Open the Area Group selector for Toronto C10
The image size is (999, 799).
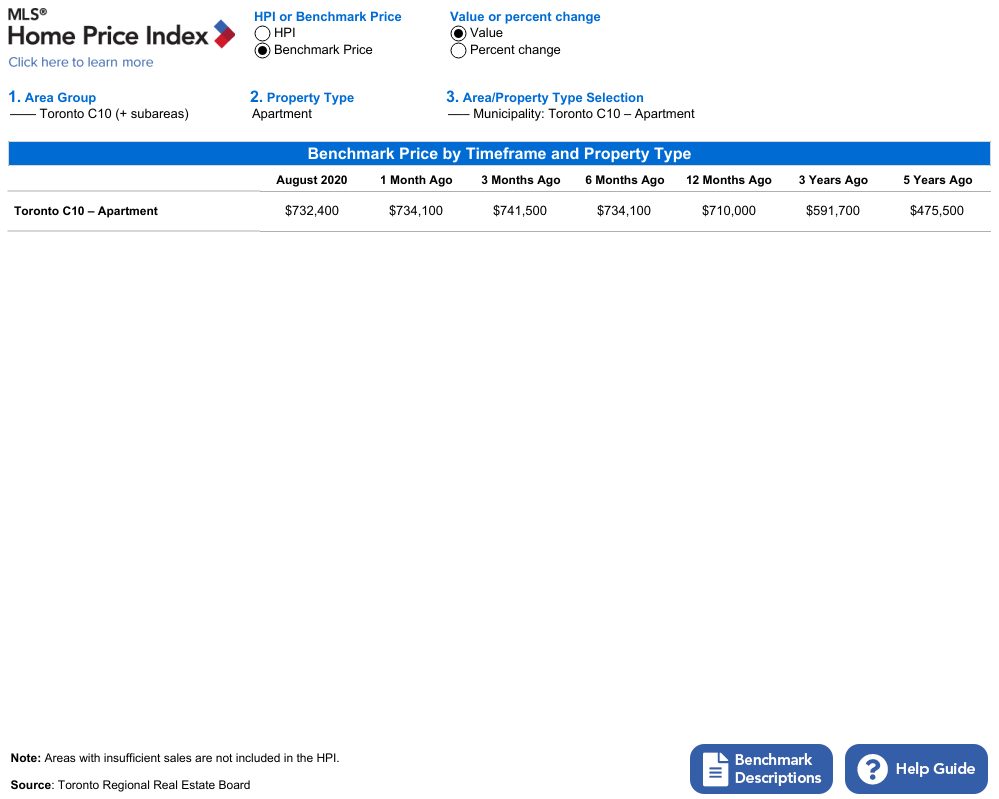[x=100, y=114]
